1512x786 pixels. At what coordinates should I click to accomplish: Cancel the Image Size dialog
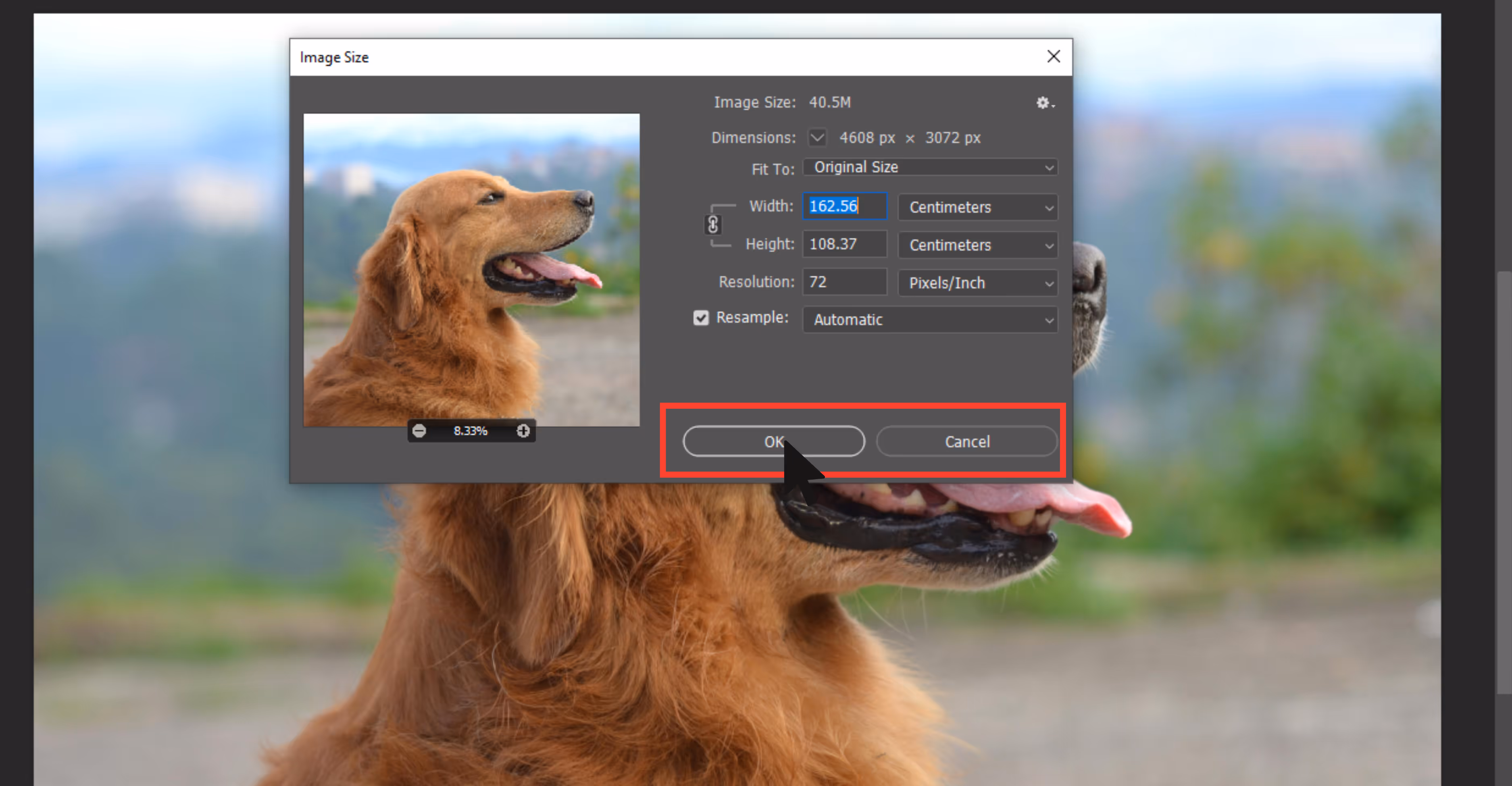pos(967,441)
